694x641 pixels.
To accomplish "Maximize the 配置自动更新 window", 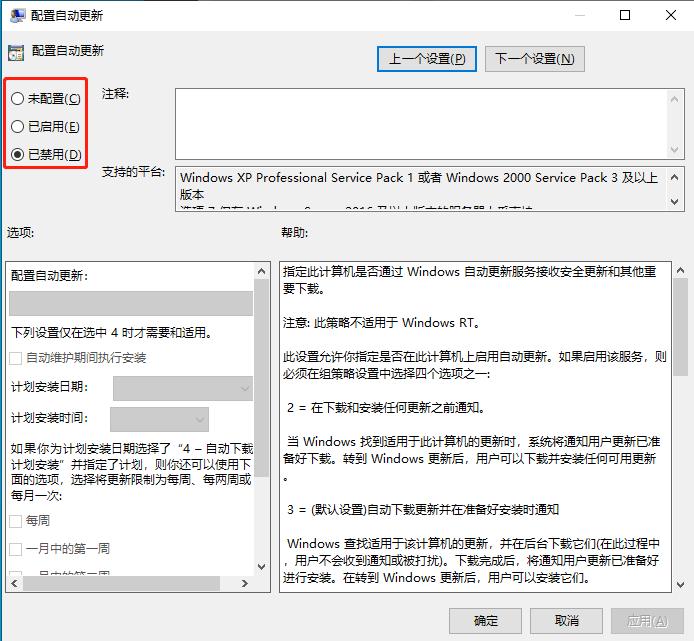I will tap(625, 15).
